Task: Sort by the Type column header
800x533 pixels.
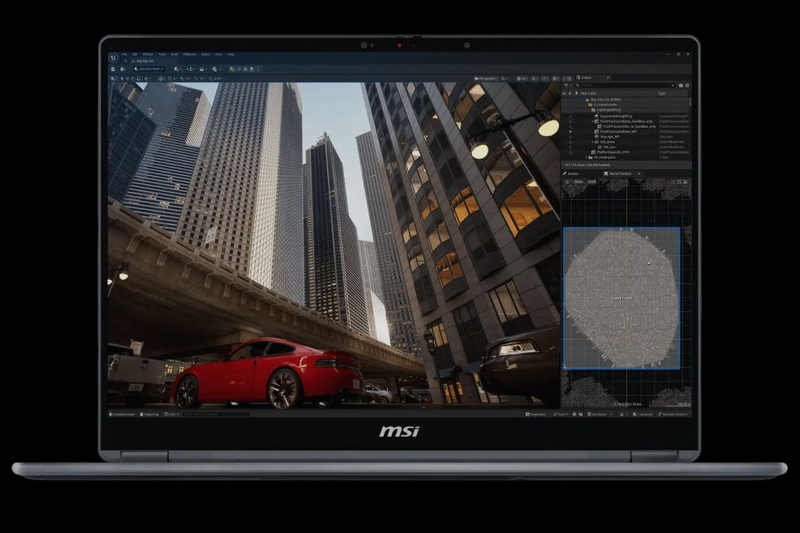Action: [x=662, y=93]
